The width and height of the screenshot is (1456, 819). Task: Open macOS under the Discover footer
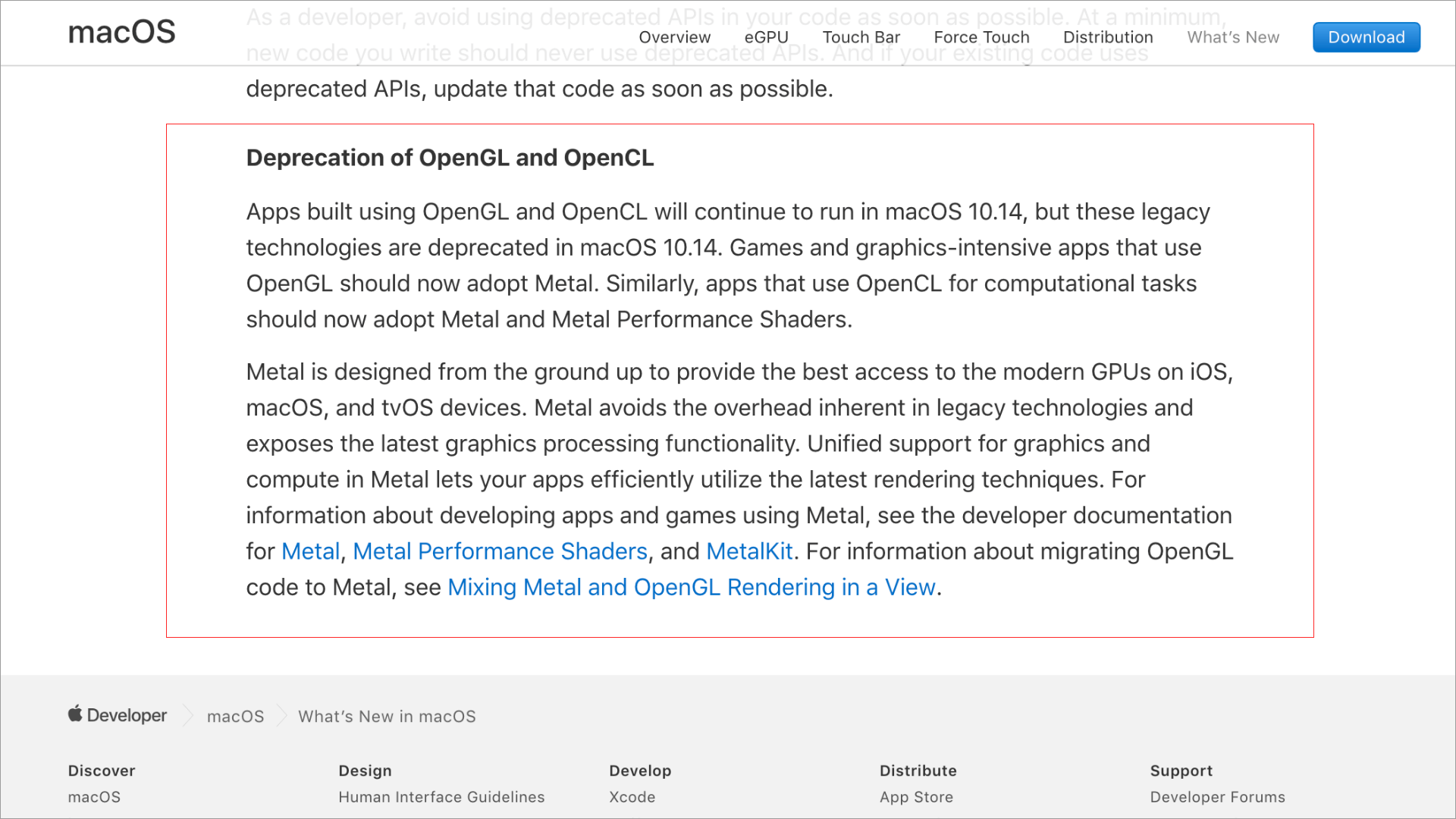coord(94,797)
